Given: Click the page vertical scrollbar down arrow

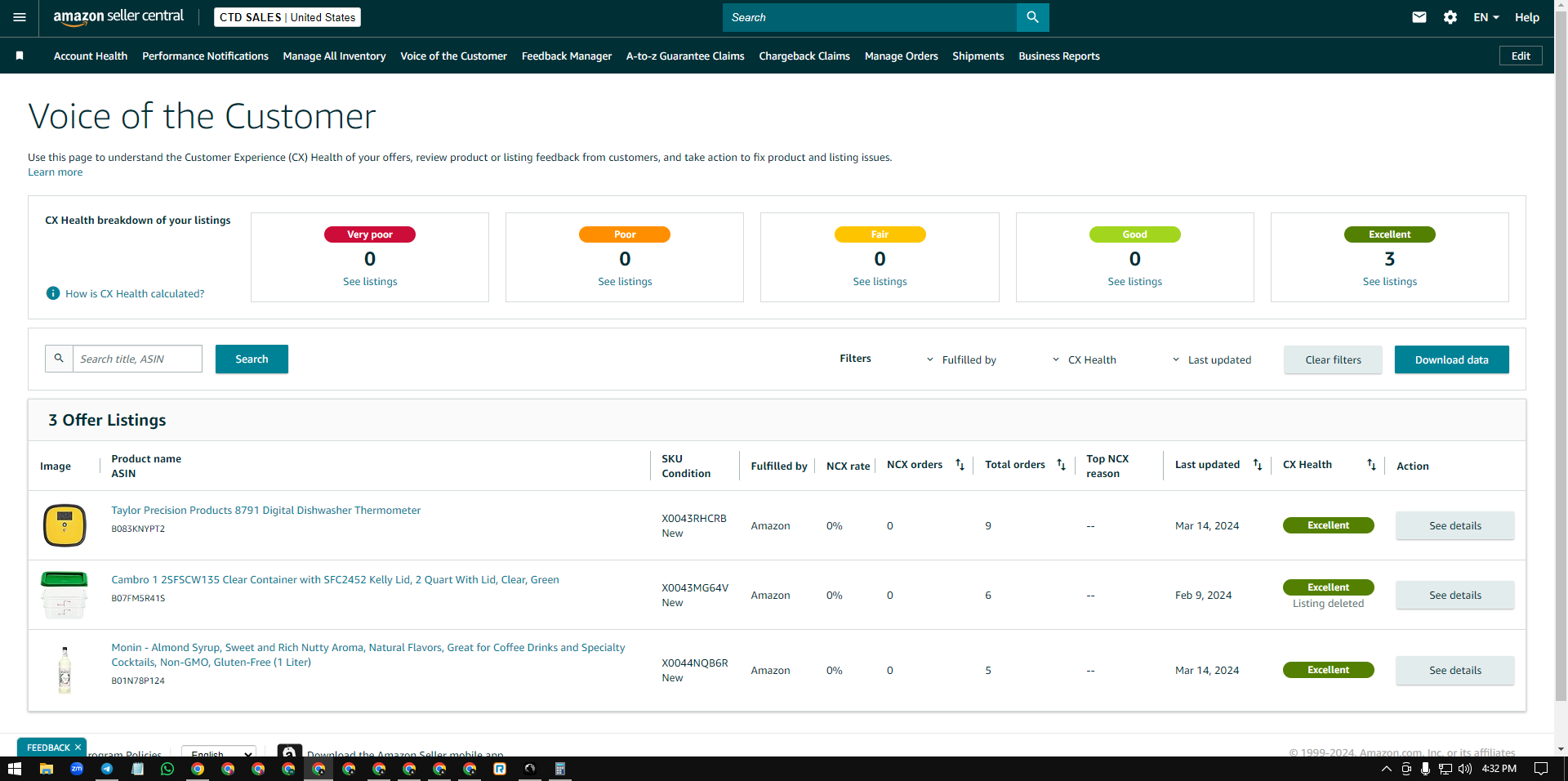Looking at the screenshot, I should [1561, 748].
